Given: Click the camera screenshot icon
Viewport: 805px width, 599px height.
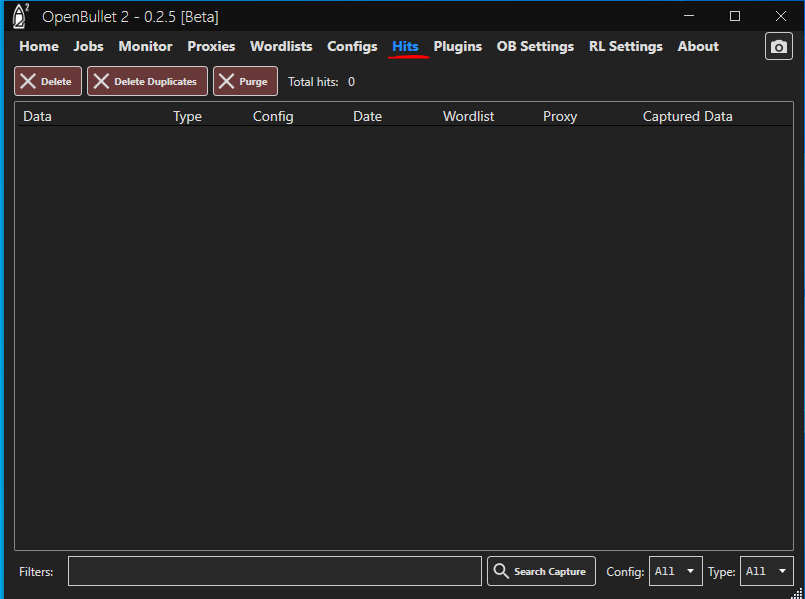Looking at the screenshot, I should point(778,47).
